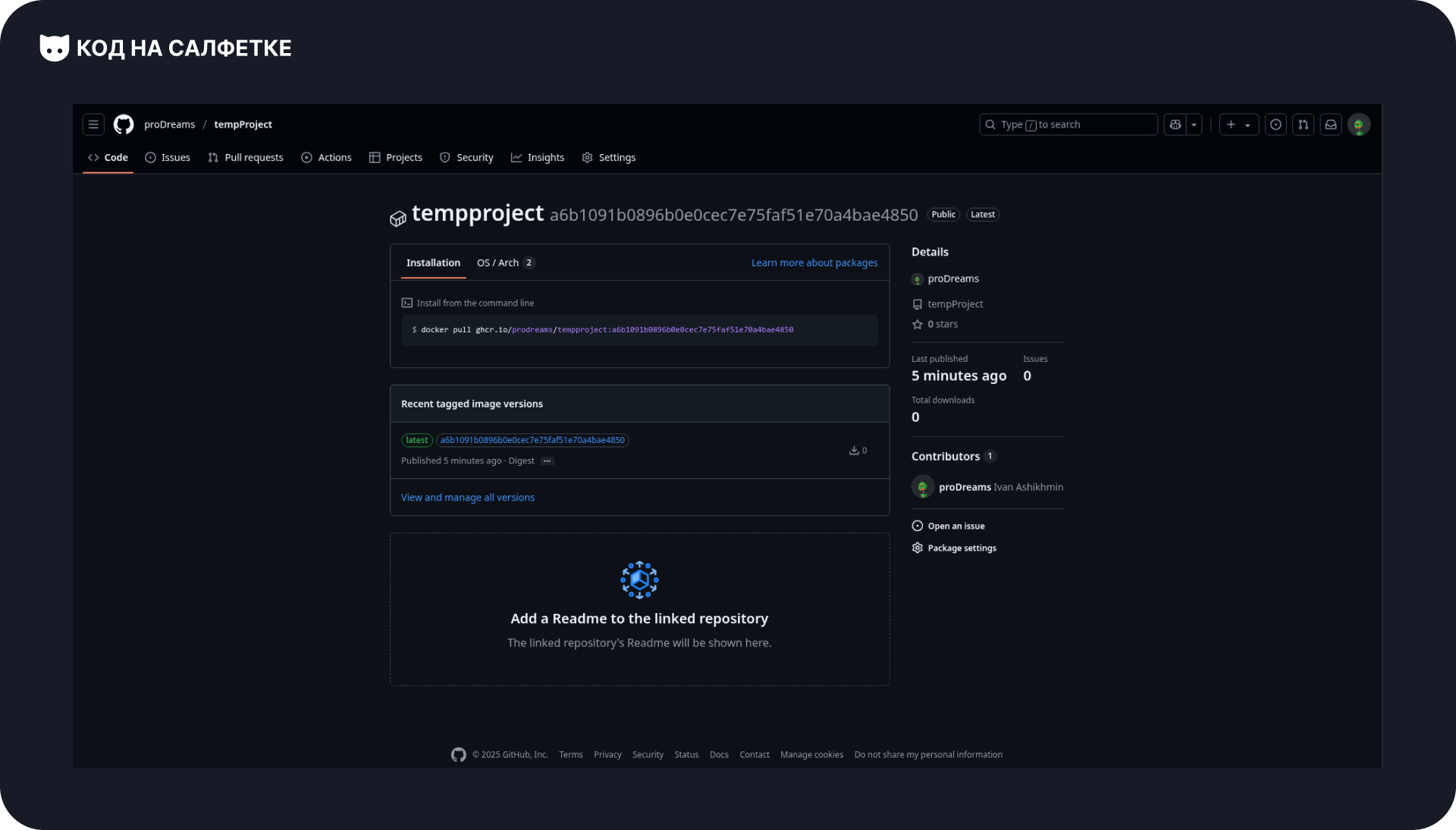
Task: Click the docker pull command text
Action: 607,330
